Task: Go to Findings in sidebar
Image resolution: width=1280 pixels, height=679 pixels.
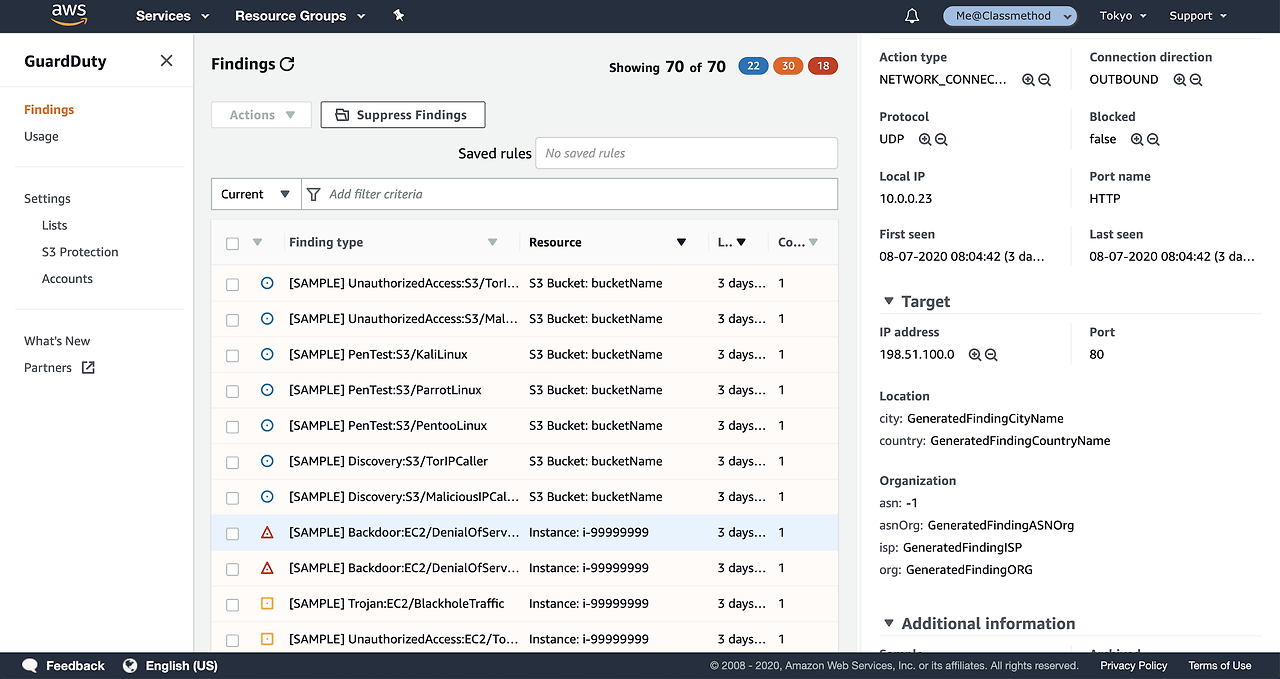Action: coord(49,110)
